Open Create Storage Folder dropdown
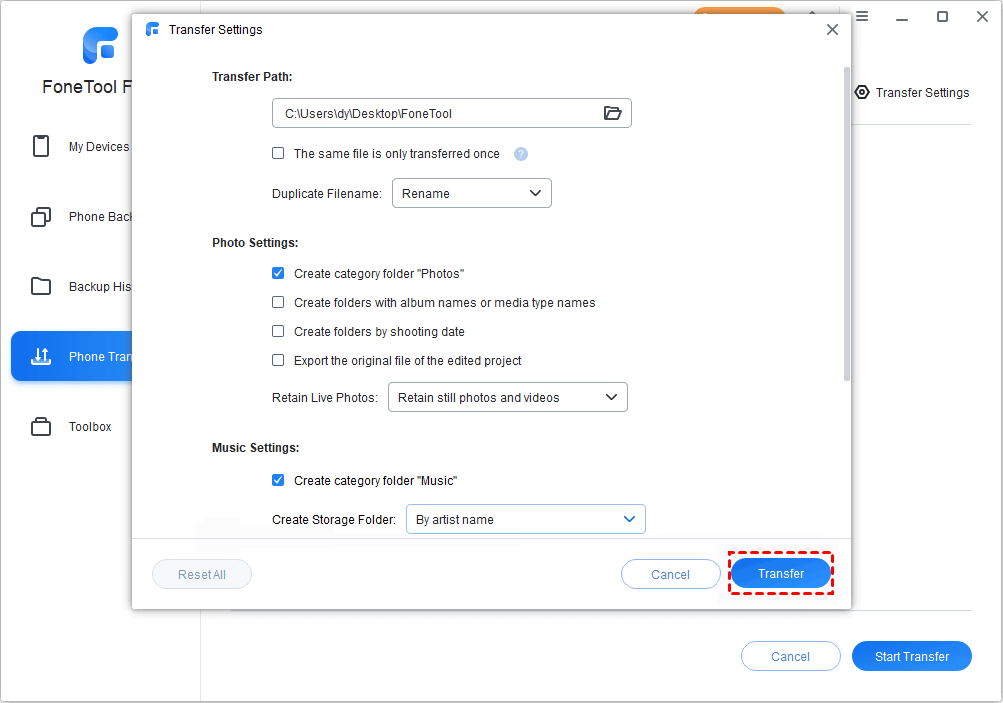 525,519
